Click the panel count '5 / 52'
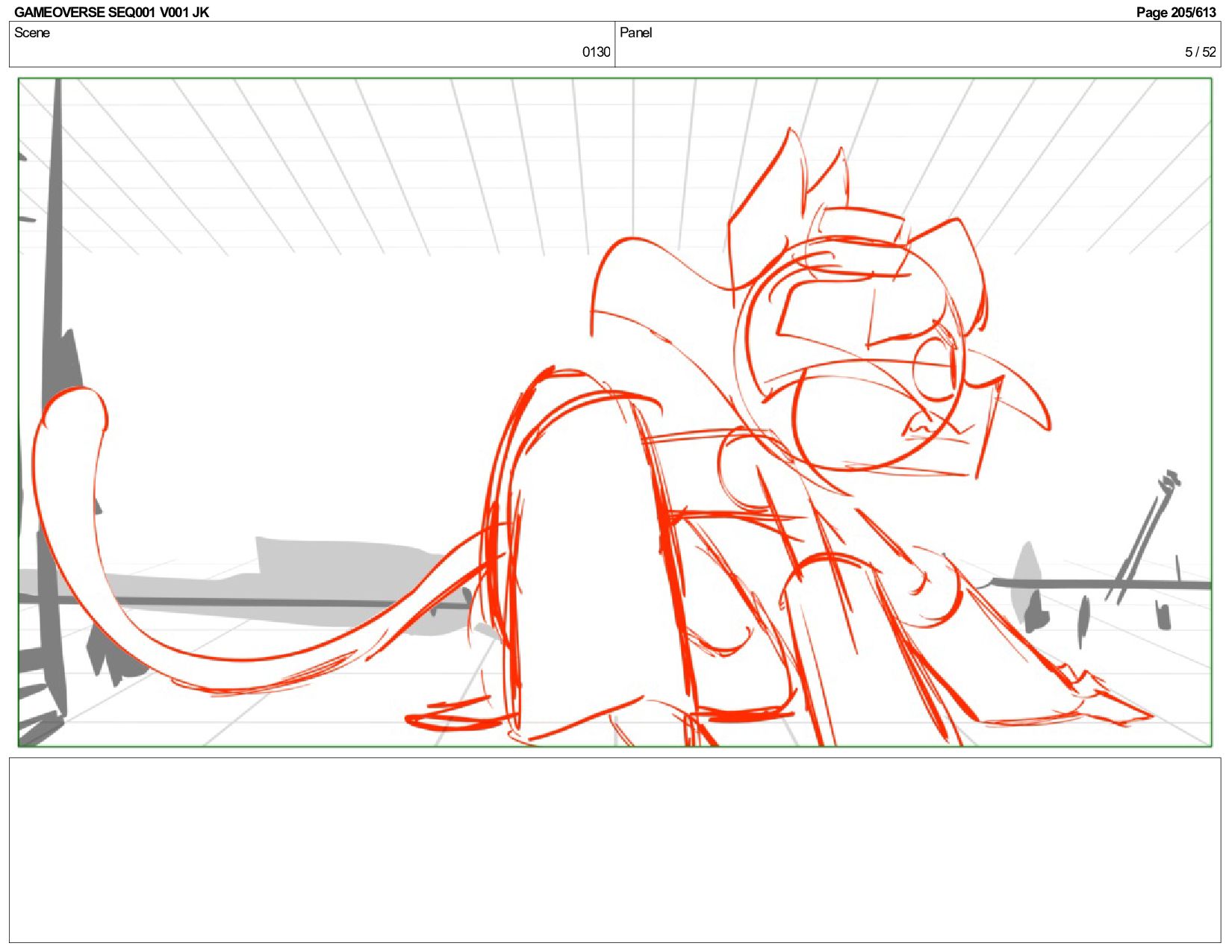The image size is (1232, 952). pos(1200,52)
